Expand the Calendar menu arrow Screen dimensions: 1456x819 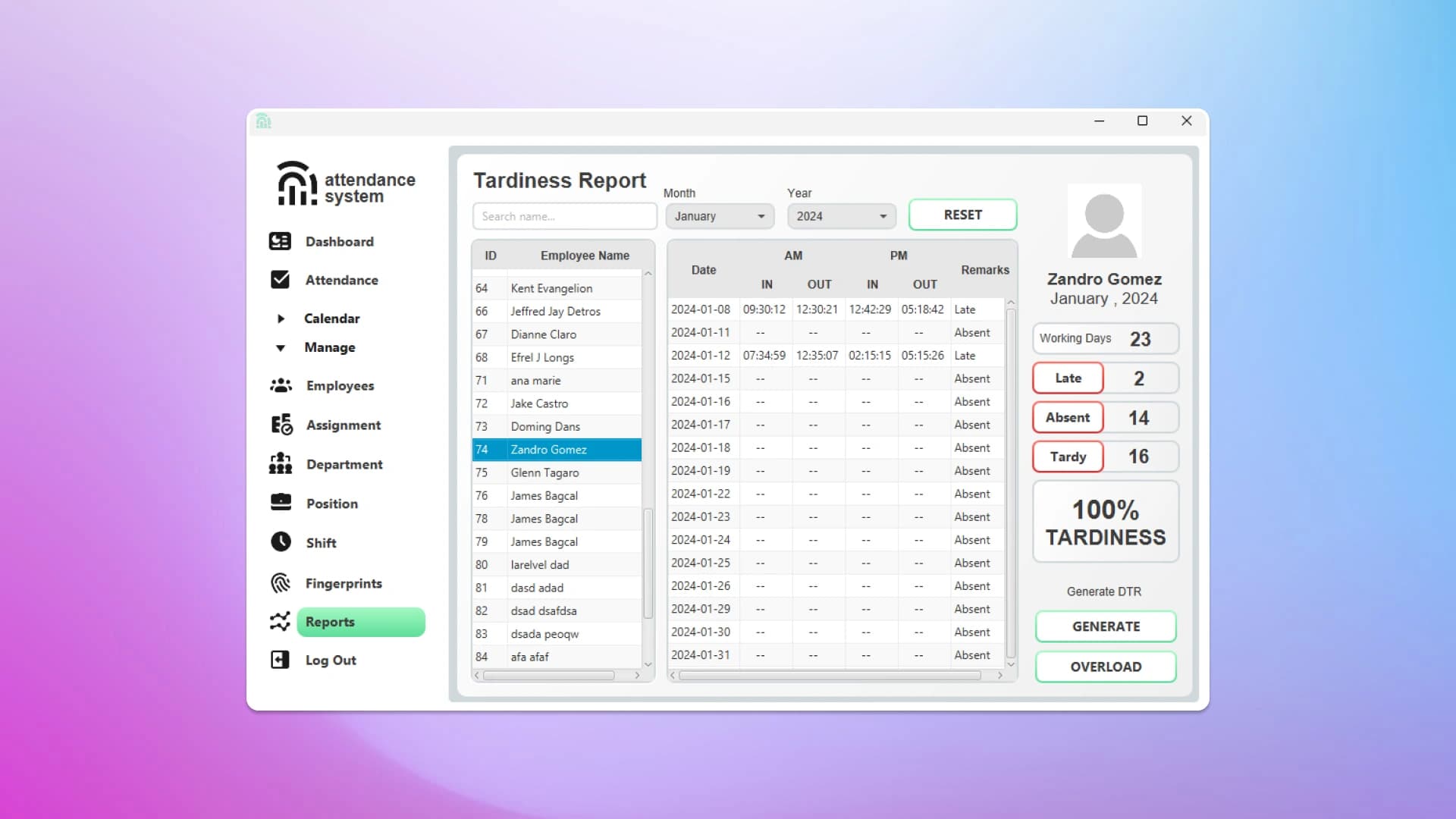tap(281, 318)
